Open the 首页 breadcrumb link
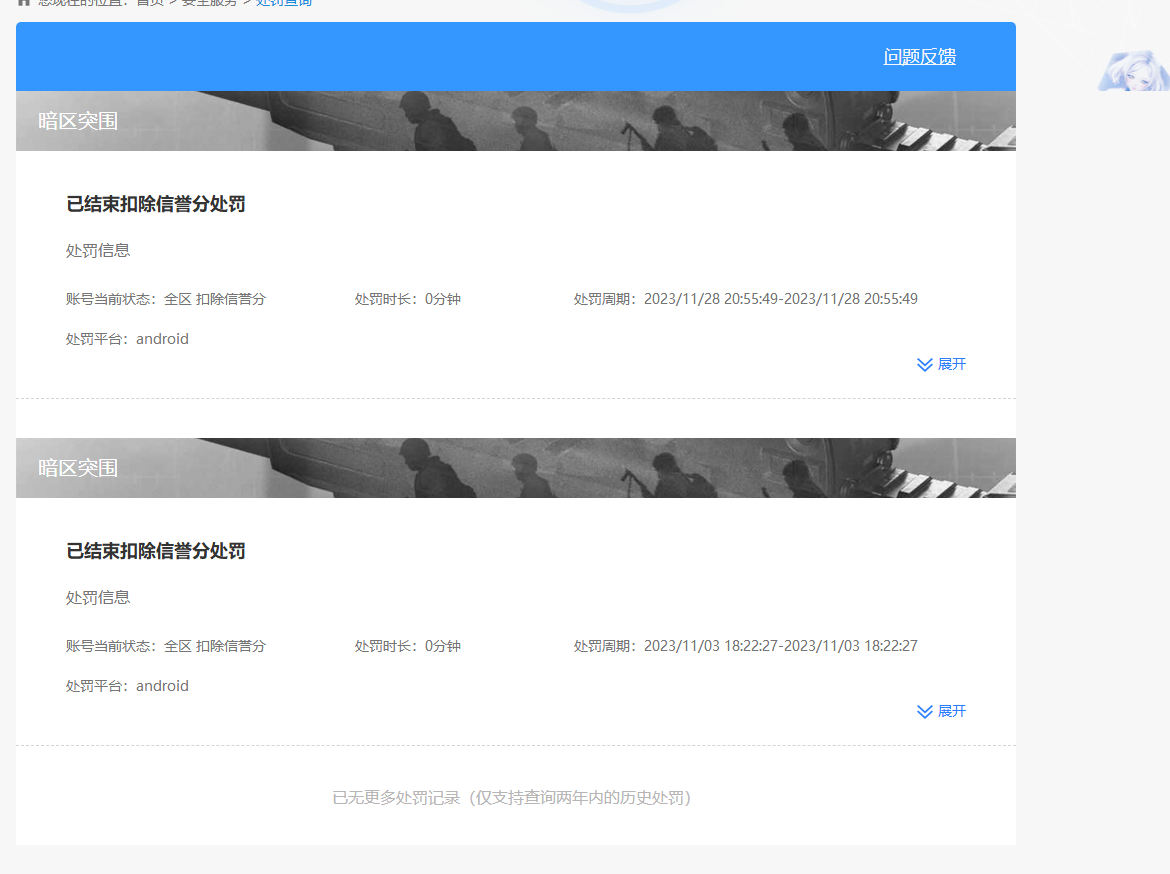 coord(146,3)
